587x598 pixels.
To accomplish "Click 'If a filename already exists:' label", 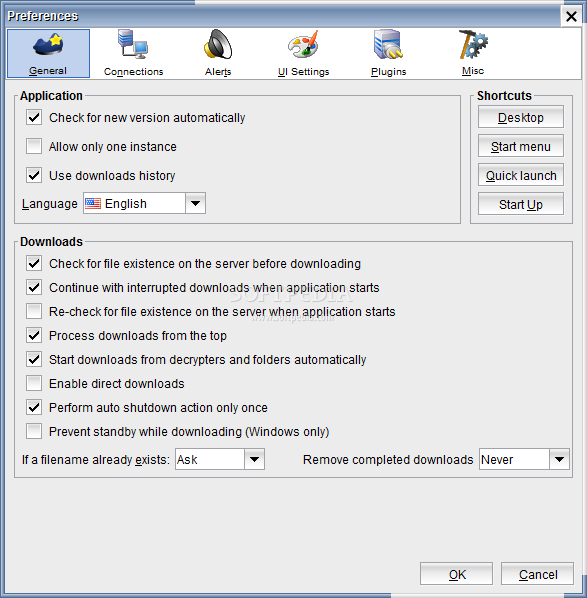I will pos(95,460).
